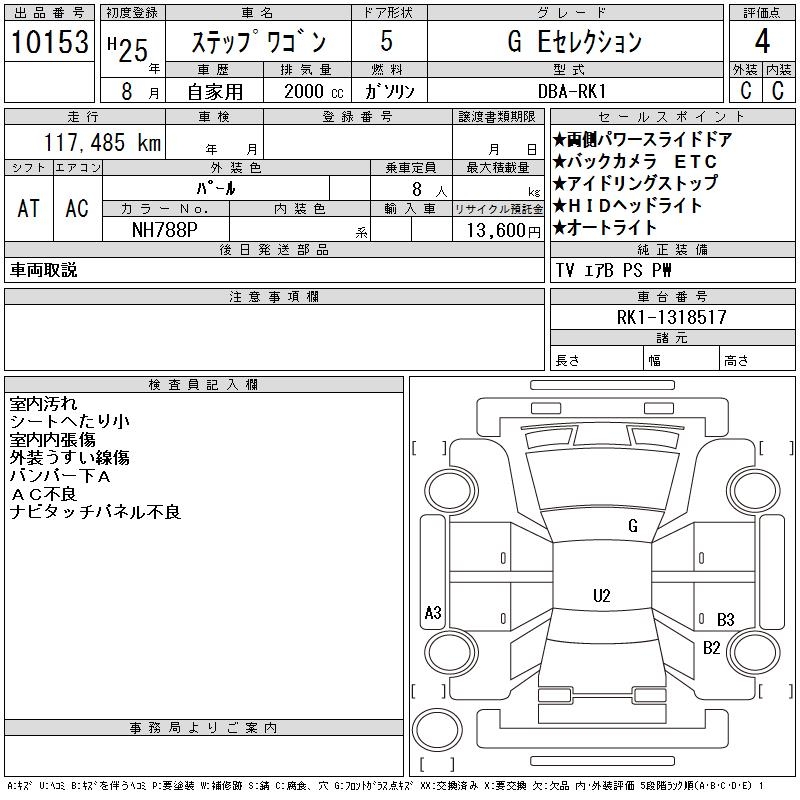
Task: Click the 純正装備 header
Action: coord(672,249)
